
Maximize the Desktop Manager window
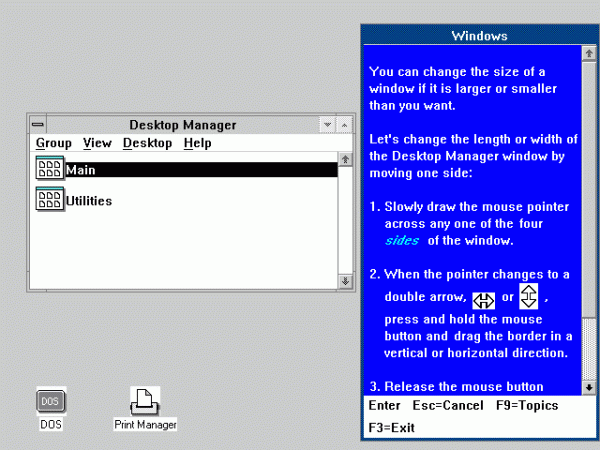[x=345, y=125]
